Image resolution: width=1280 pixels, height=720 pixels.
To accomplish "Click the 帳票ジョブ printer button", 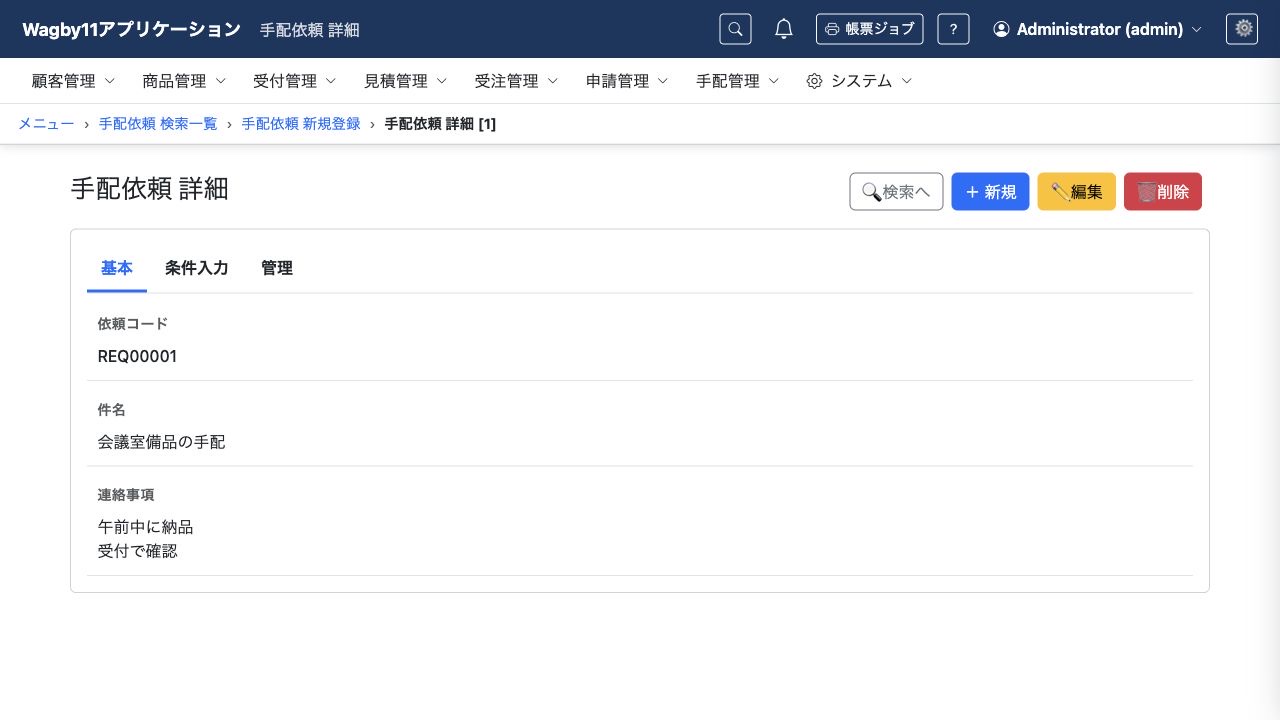I will point(869,29).
